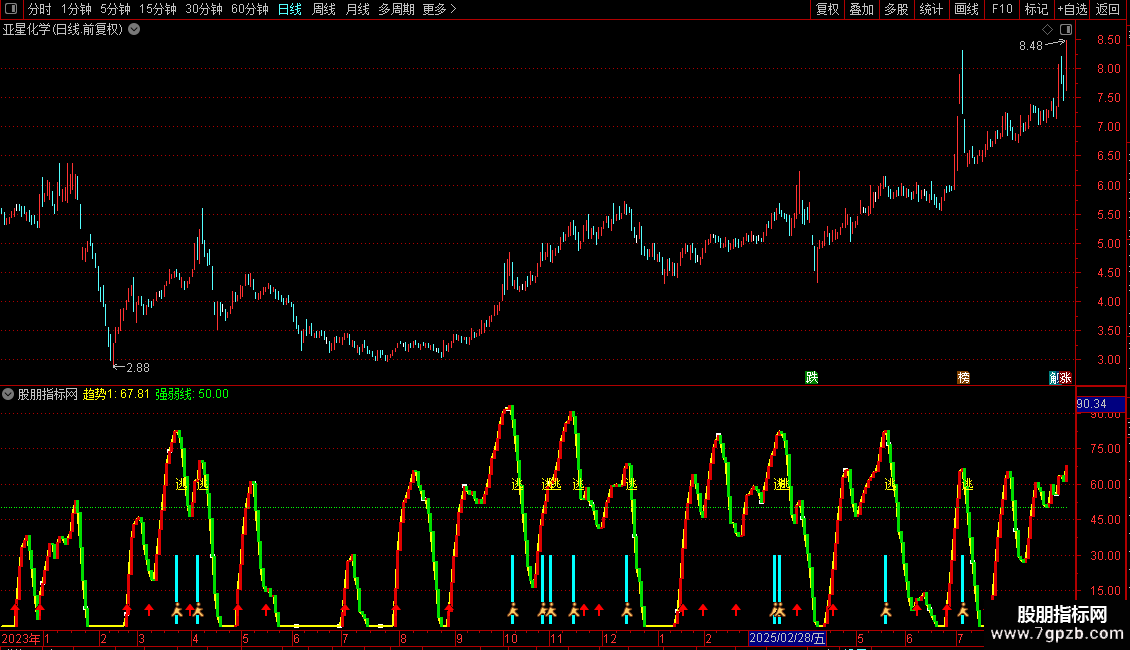Click the 6.00 price axis label
Image resolution: width=1130 pixels, height=650 pixels.
[1108, 186]
